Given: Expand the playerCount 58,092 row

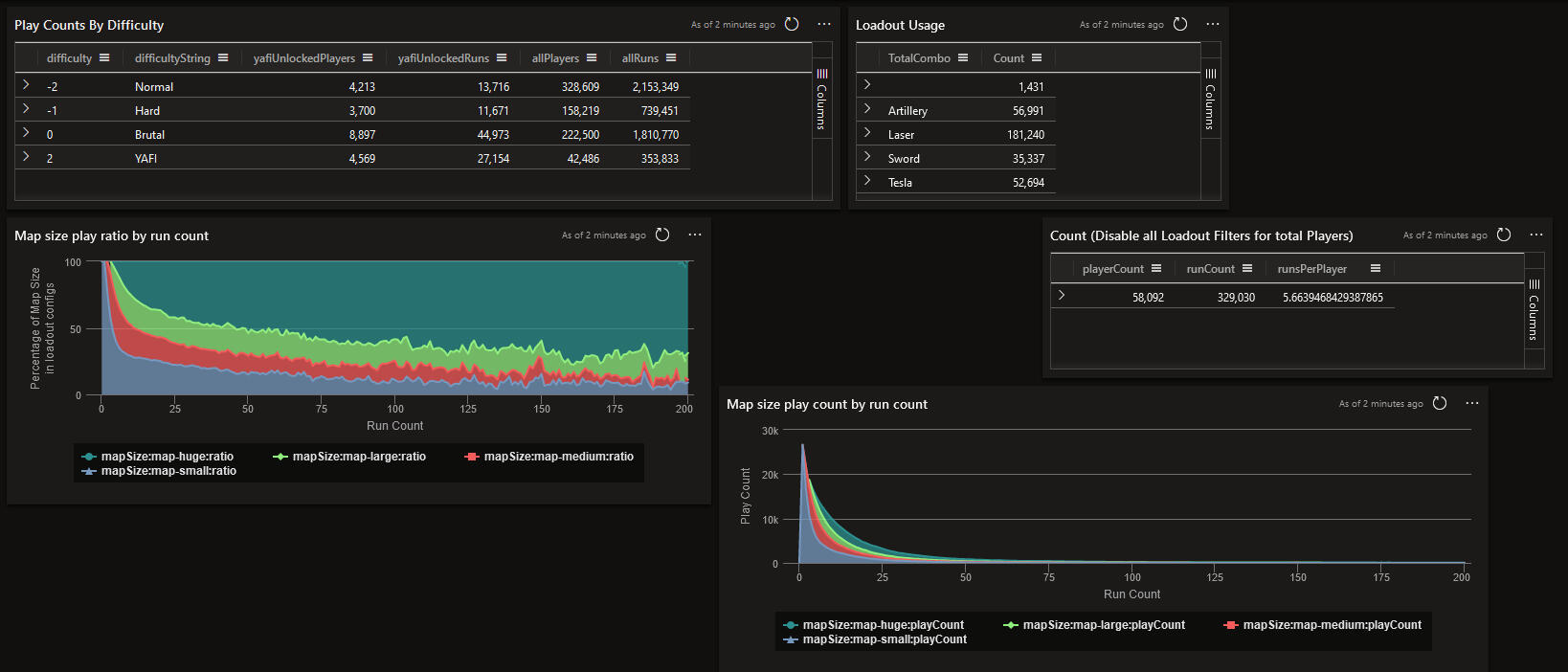Looking at the screenshot, I should pyautogui.click(x=1062, y=296).
